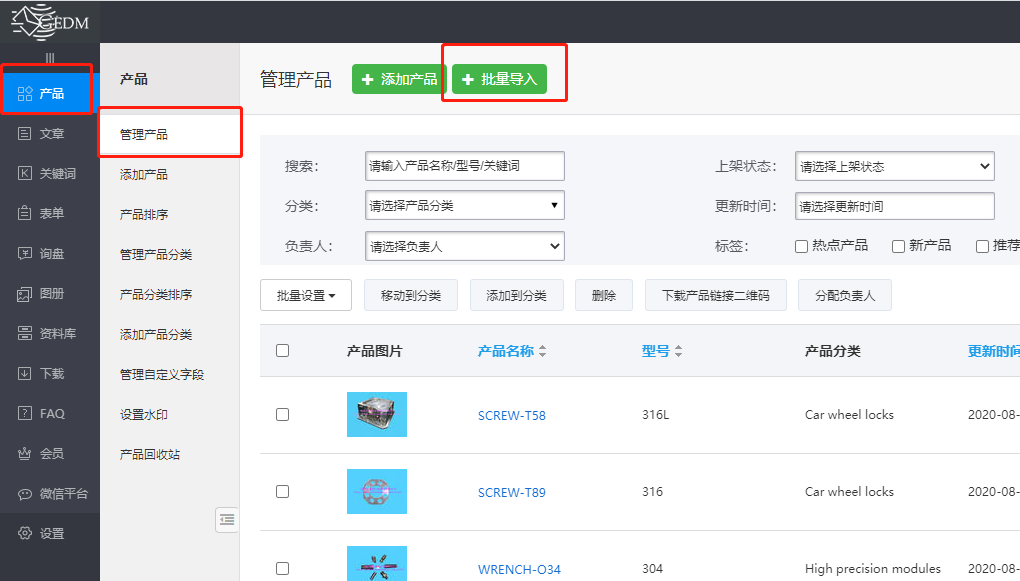
Task: Check the select-all checkbox in table header
Action: click(x=282, y=351)
